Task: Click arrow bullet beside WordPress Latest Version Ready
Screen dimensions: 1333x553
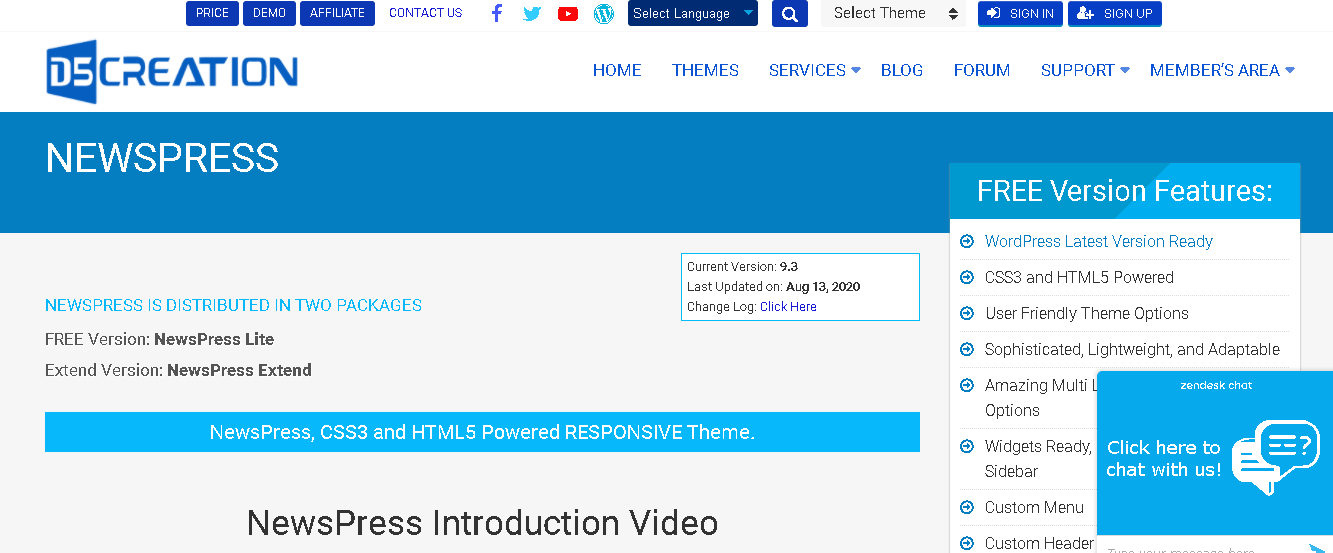Action: pyautogui.click(x=967, y=241)
